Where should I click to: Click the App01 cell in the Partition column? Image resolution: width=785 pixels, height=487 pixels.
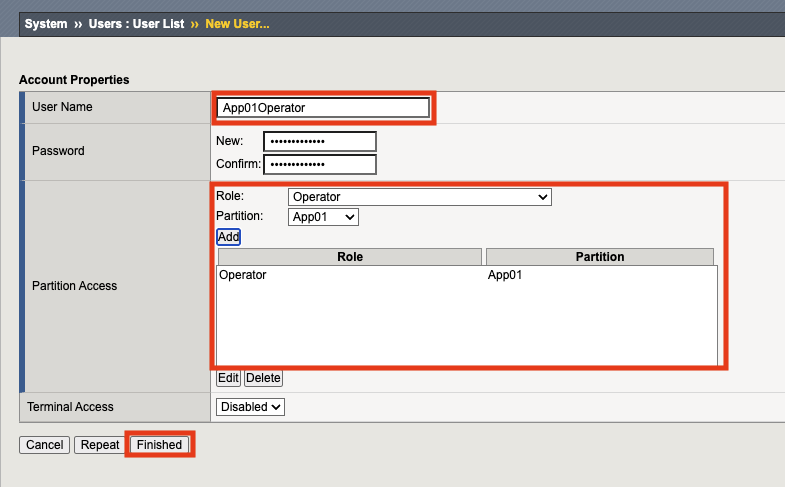(505, 275)
